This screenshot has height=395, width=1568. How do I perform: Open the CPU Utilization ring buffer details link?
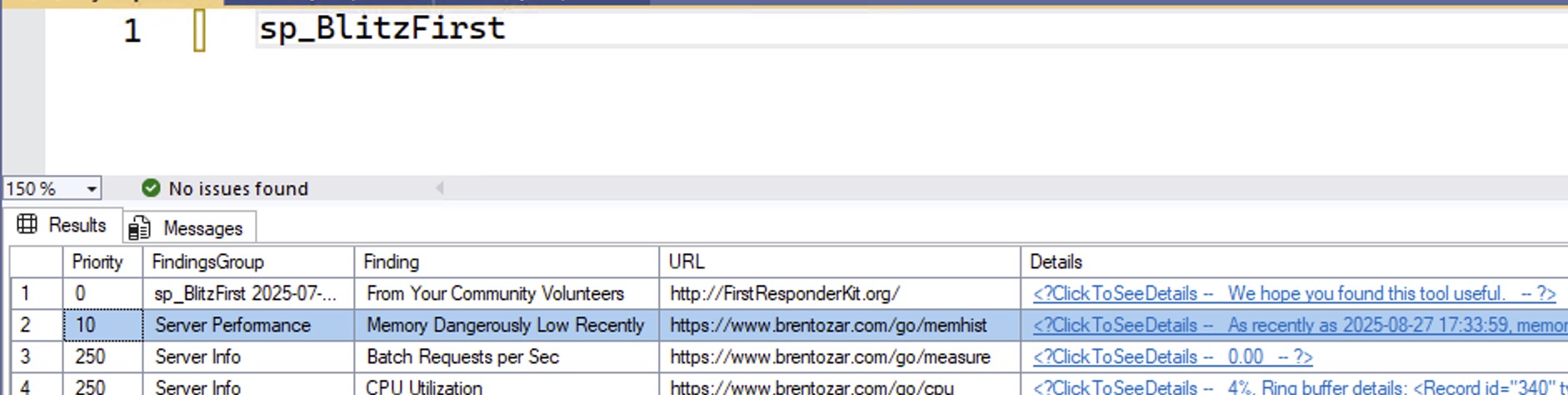1300,387
